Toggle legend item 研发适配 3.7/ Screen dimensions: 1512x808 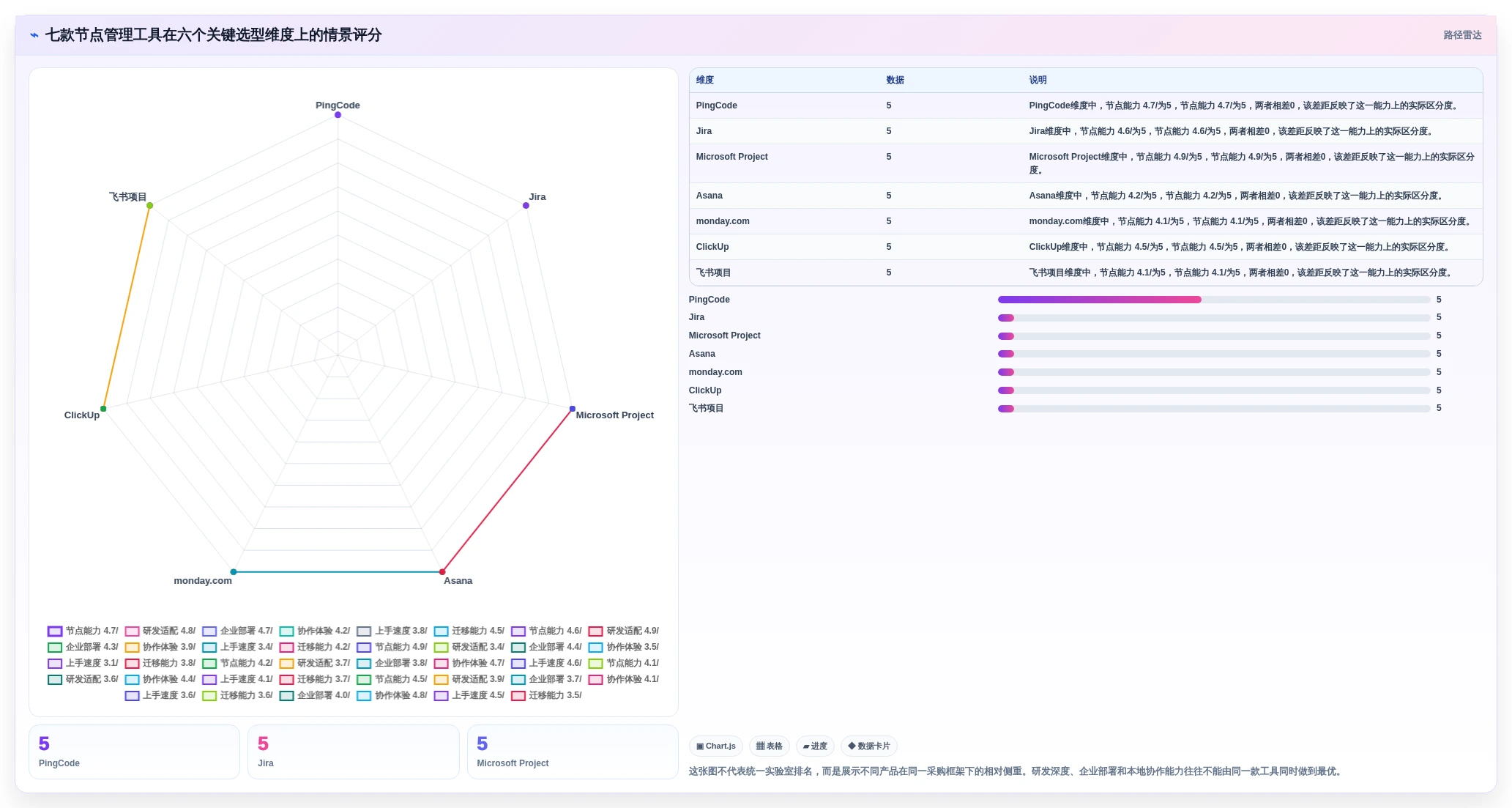point(315,664)
